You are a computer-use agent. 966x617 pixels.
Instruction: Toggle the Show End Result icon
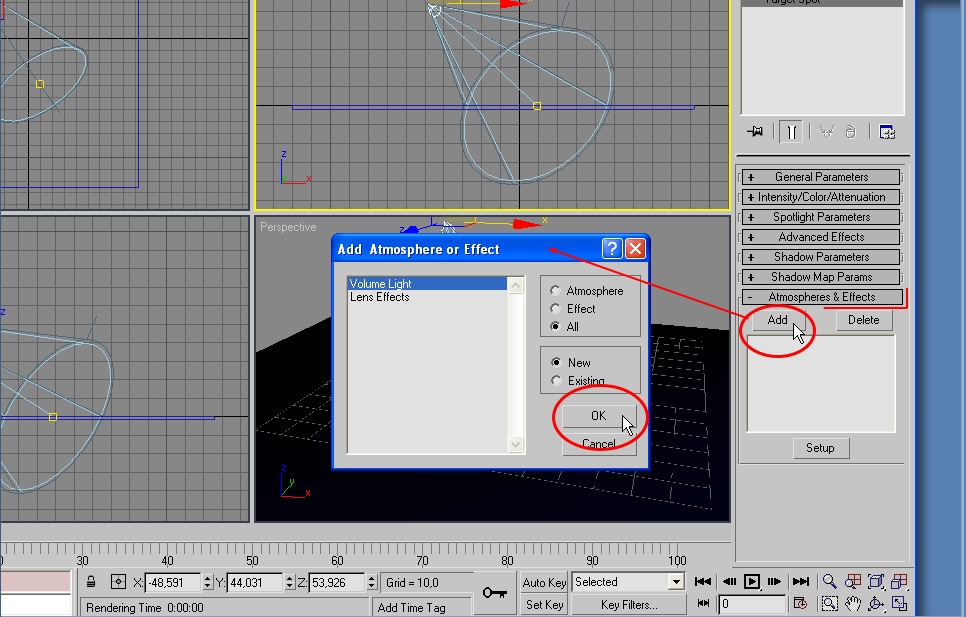(x=792, y=132)
